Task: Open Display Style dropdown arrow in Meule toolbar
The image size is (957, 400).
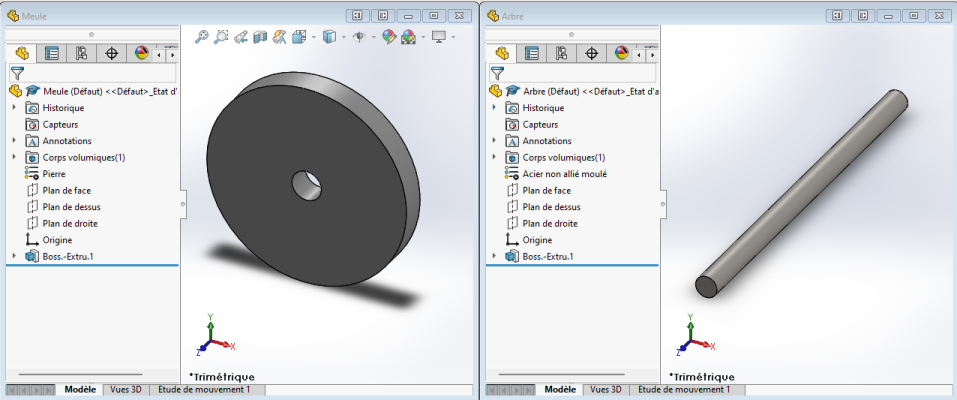Action: click(344, 37)
